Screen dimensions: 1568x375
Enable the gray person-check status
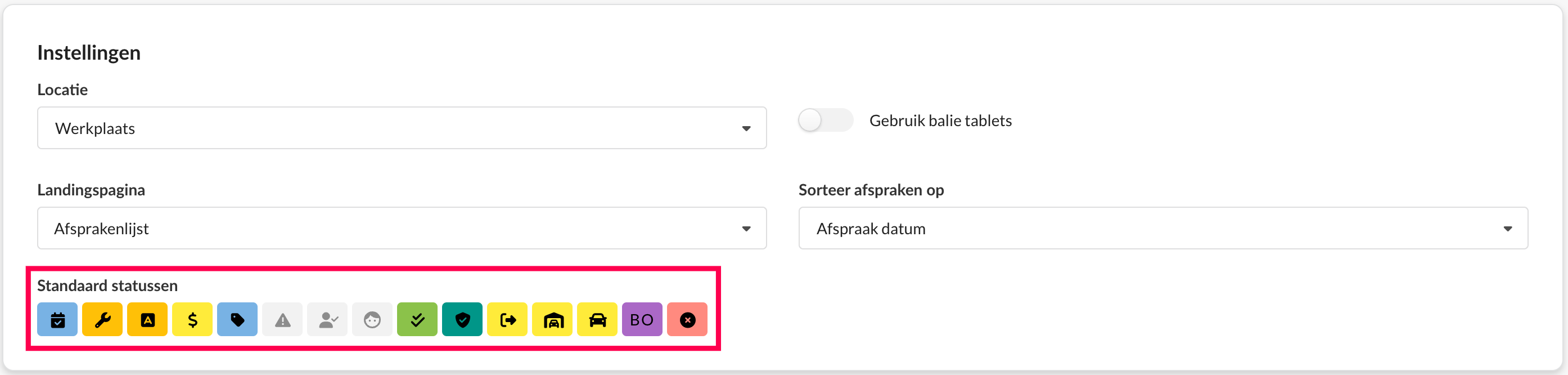click(x=327, y=319)
